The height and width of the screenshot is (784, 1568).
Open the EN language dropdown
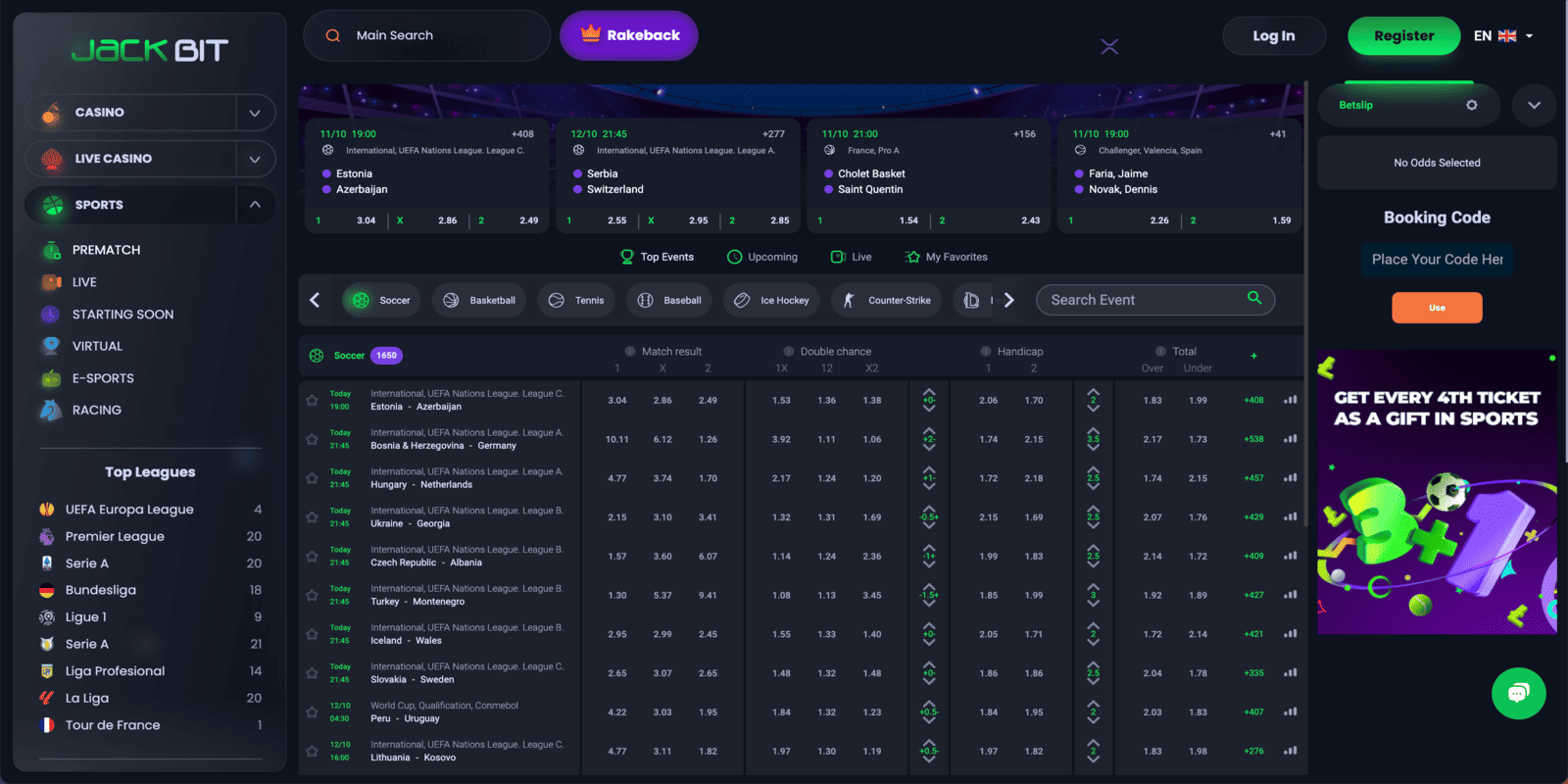(x=1503, y=35)
